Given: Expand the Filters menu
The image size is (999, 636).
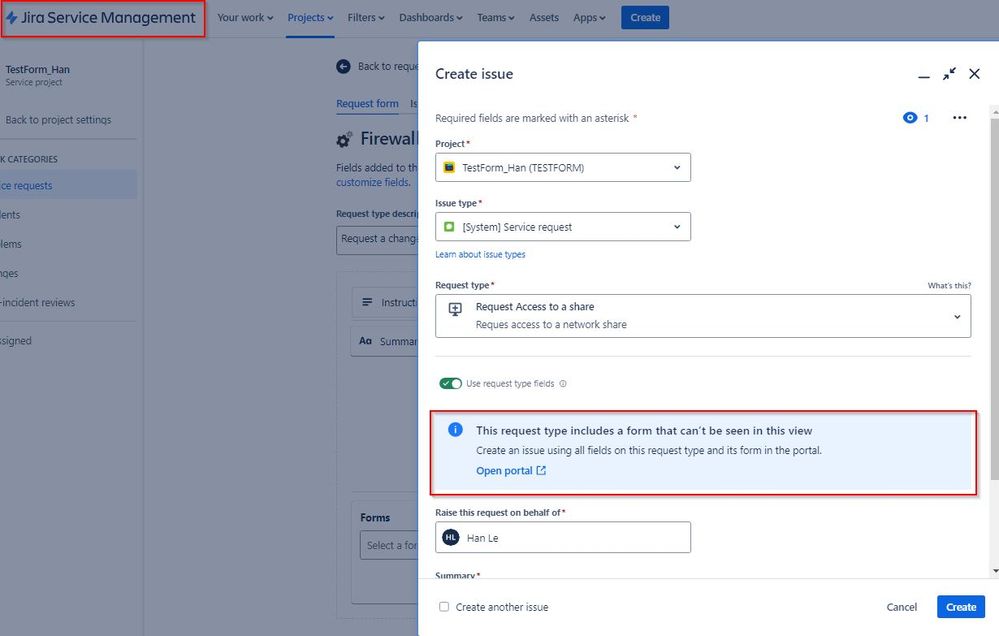Looking at the screenshot, I should point(366,18).
